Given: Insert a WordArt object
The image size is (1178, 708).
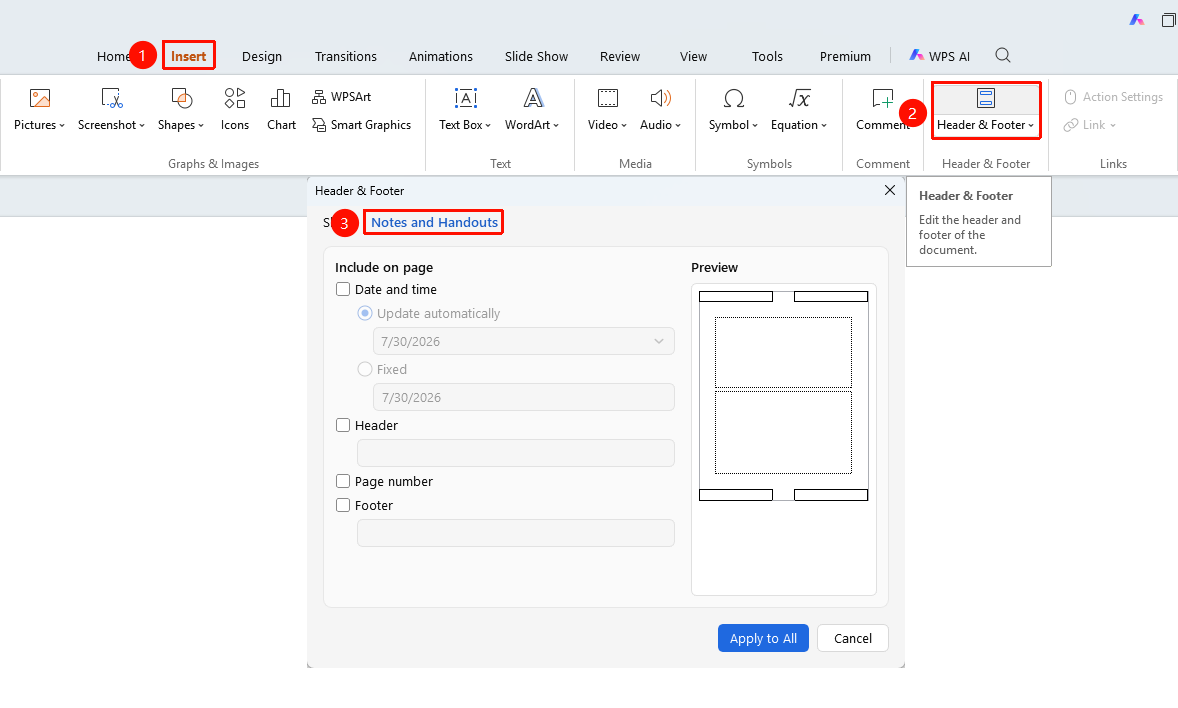Looking at the screenshot, I should click(532, 110).
